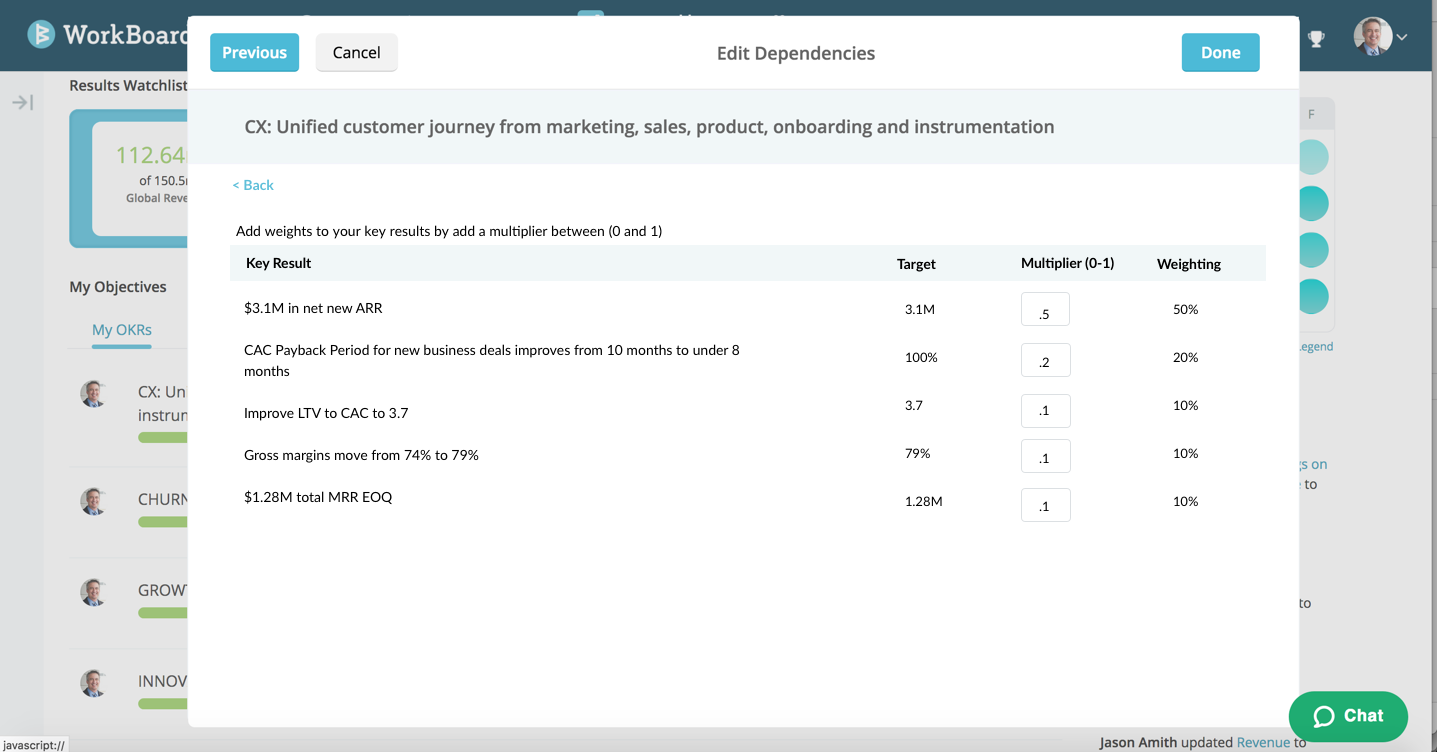Click the Done button

coord(1220,53)
